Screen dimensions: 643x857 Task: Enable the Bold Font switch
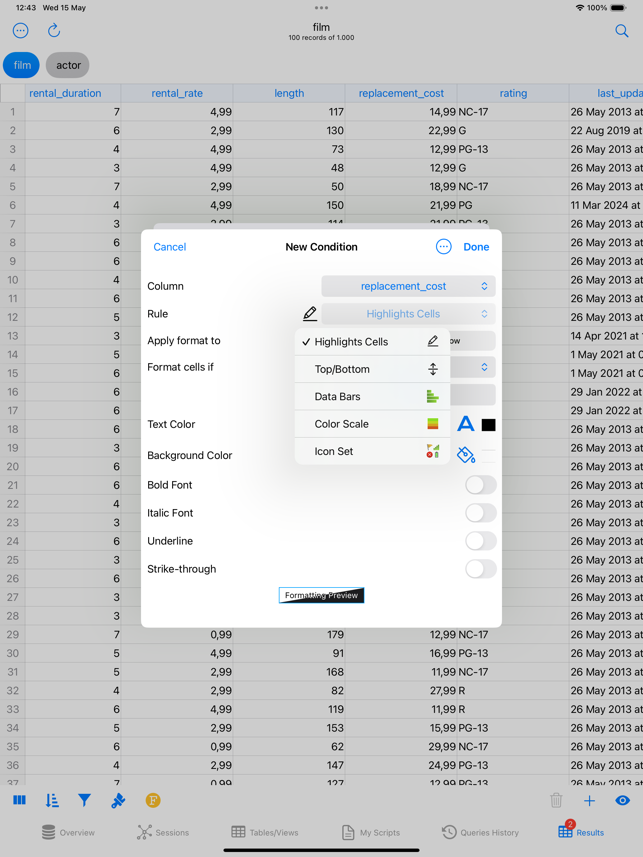[x=480, y=485]
